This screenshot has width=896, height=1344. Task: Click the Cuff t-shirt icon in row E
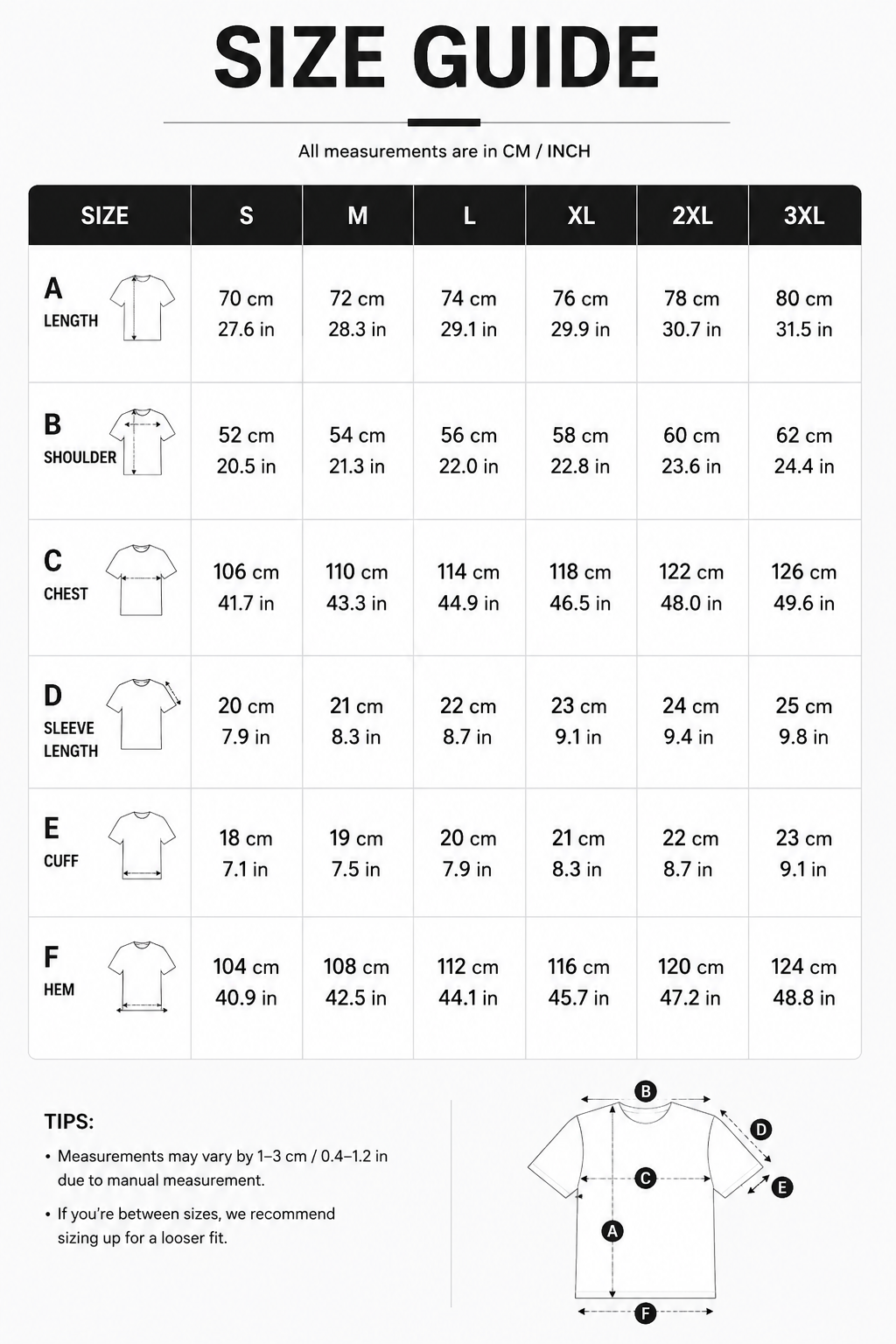(142, 845)
